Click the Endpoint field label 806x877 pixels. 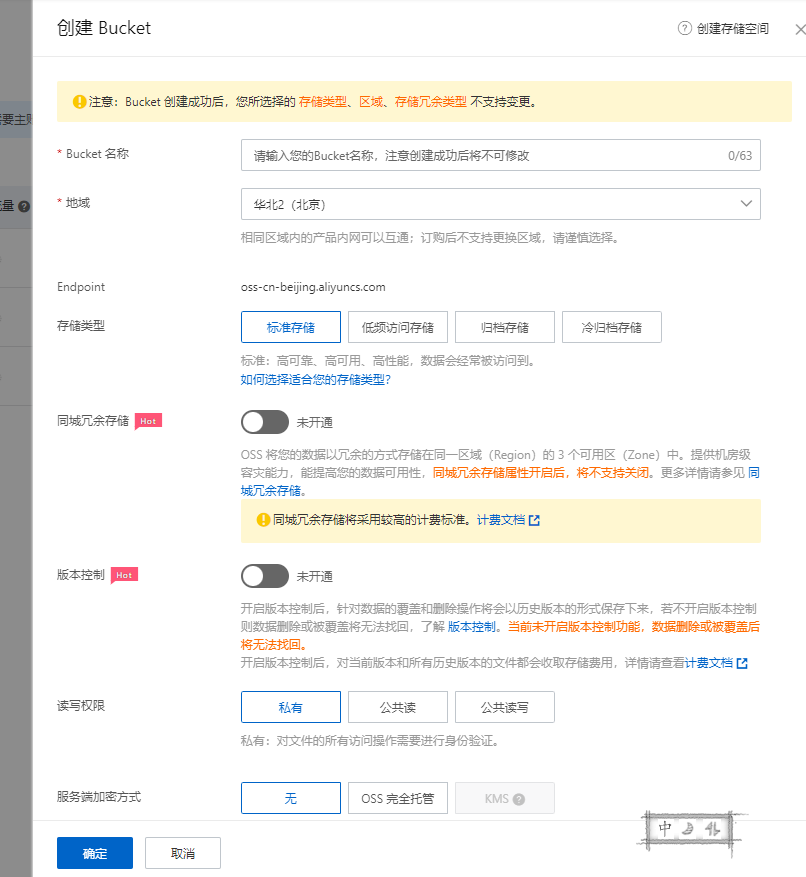[x=81, y=287]
